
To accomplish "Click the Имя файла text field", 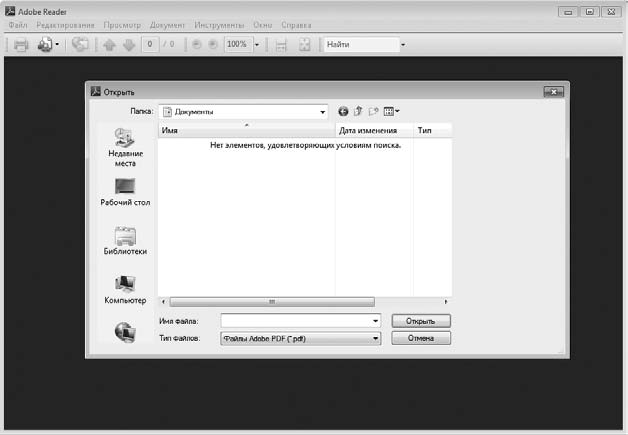I will click(296, 321).
